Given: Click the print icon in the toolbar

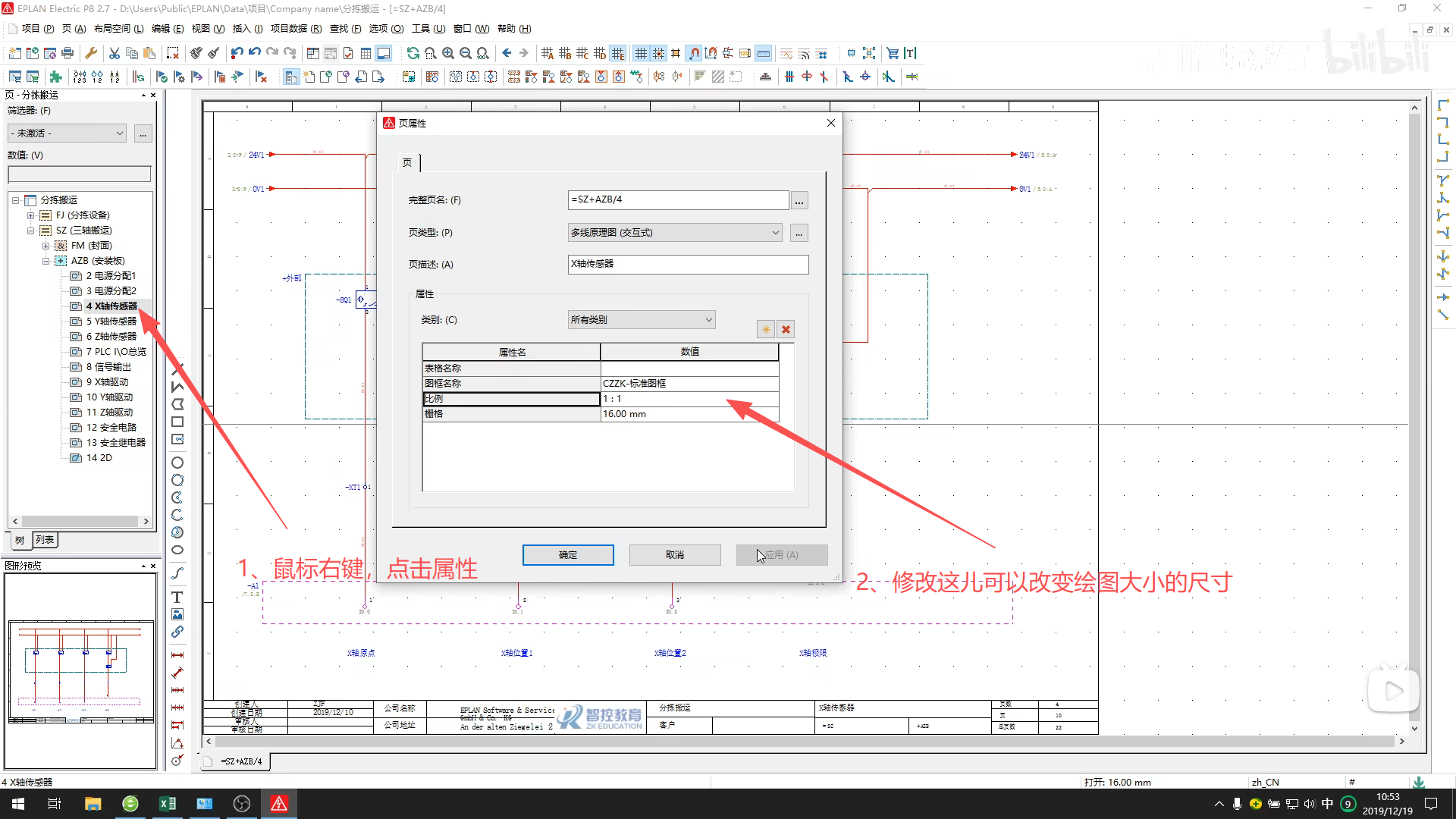Looking at the screenshot, I should (x=67, y=53).
